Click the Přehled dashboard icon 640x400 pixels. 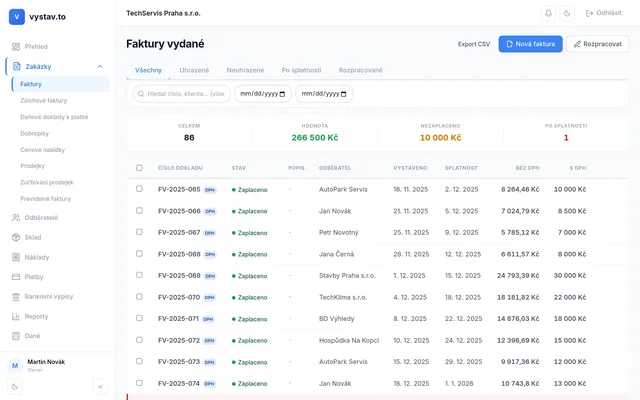coord(16,47)
